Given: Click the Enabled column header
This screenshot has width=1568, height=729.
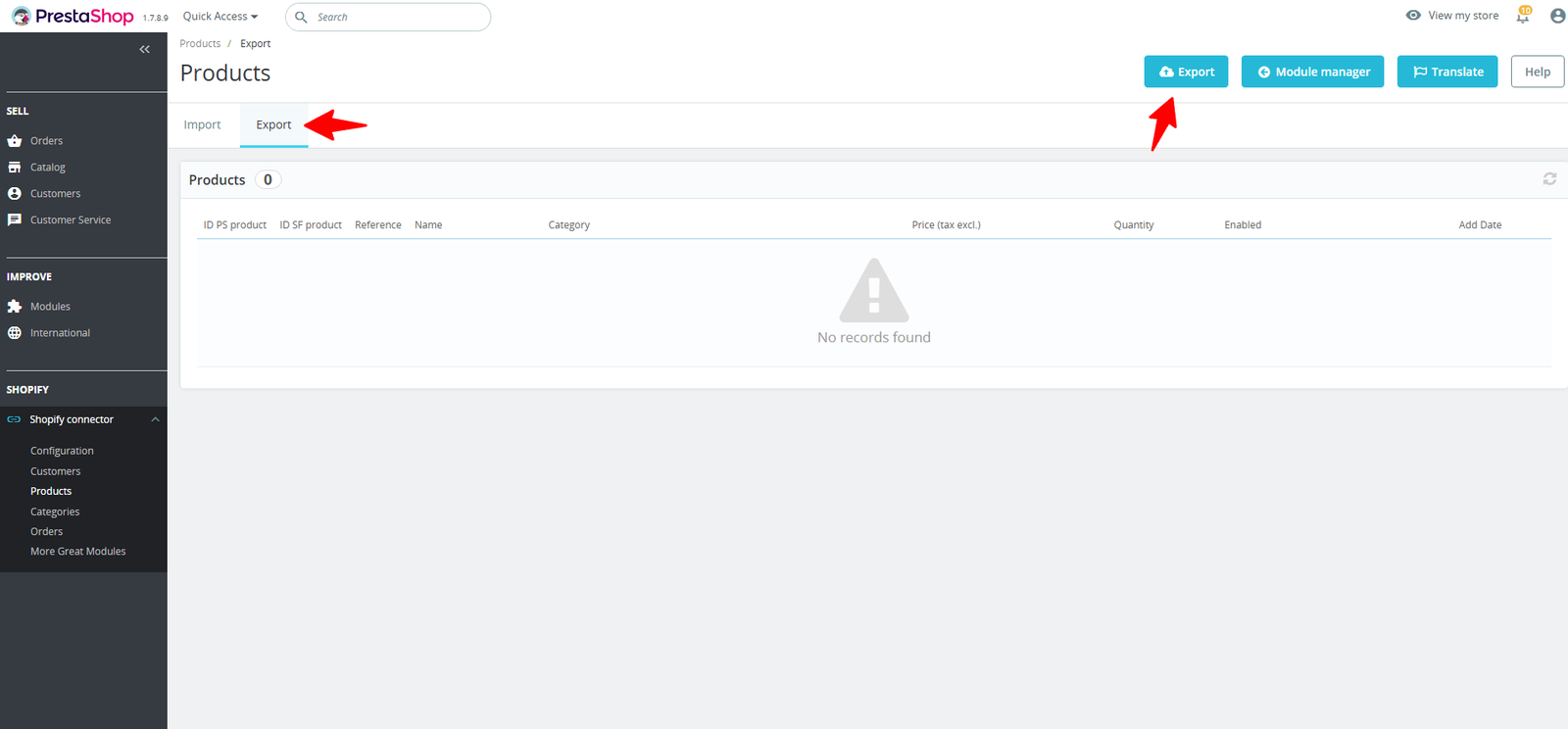Looking at the screenshot, I should tap(1243, 225).
